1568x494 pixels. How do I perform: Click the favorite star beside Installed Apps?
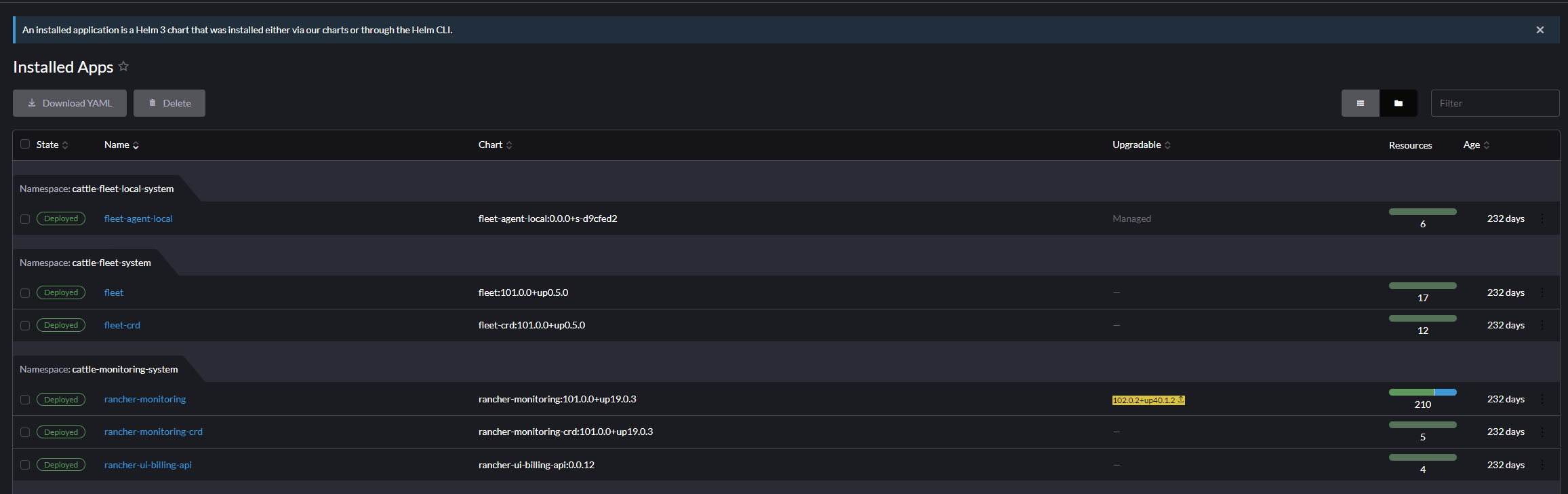tap(123, 66)
